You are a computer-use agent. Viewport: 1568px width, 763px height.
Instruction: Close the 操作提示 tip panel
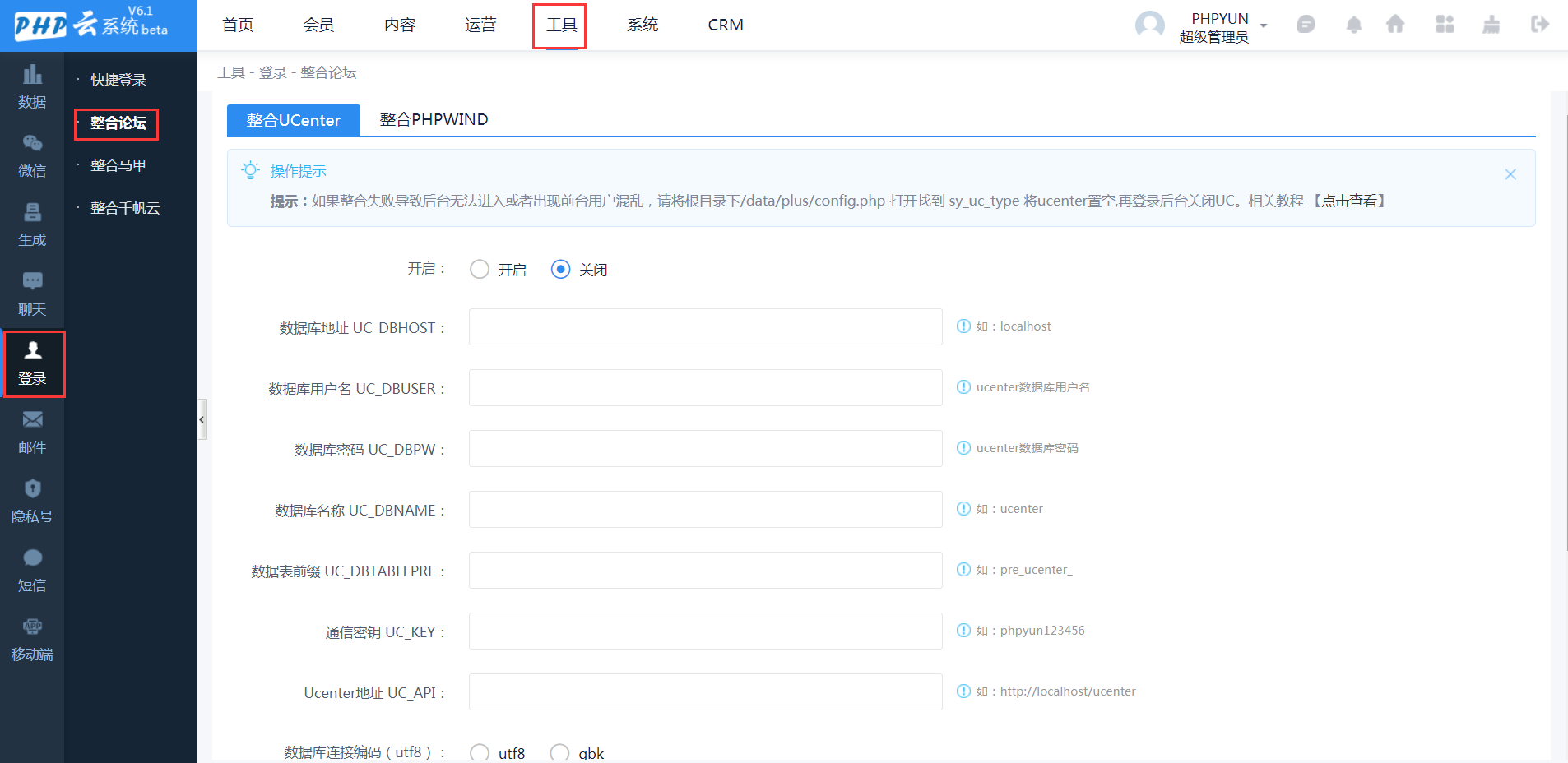tap(1510, 174)
